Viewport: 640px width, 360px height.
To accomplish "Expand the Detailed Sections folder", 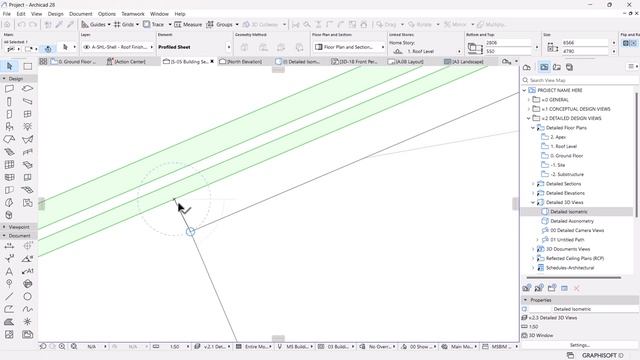I will tap(533, 184).
